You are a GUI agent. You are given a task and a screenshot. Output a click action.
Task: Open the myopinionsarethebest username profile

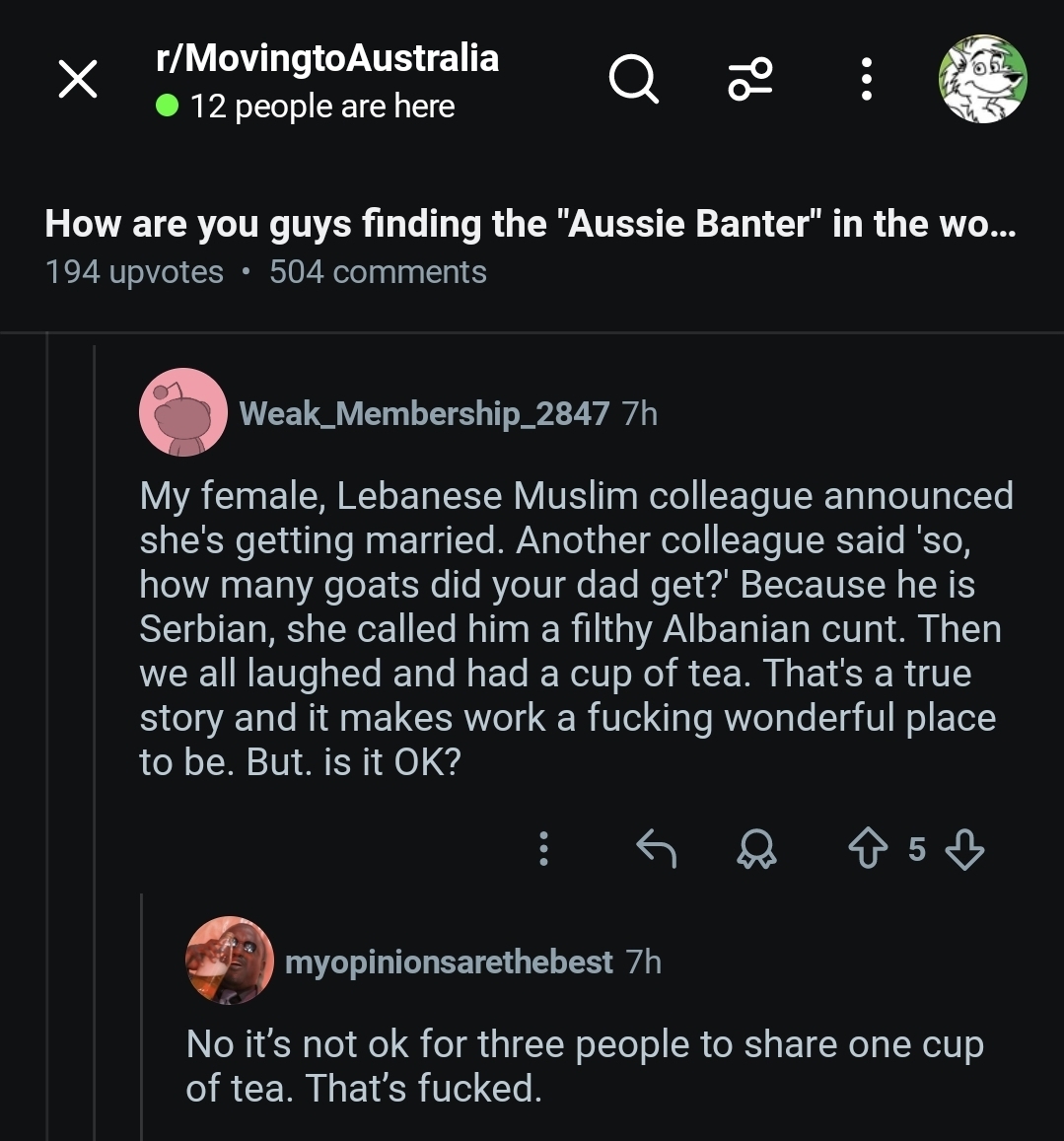pyautogui.click(x=449, y=962)
